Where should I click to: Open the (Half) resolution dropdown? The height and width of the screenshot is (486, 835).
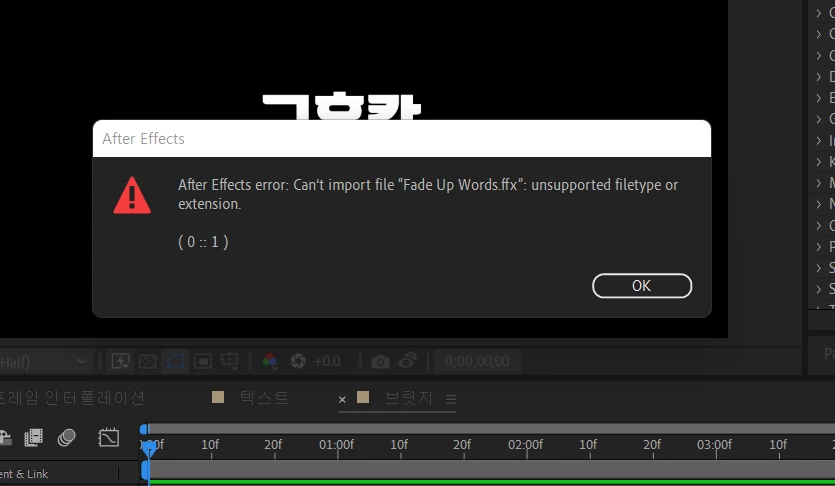(x=45, y=362)
